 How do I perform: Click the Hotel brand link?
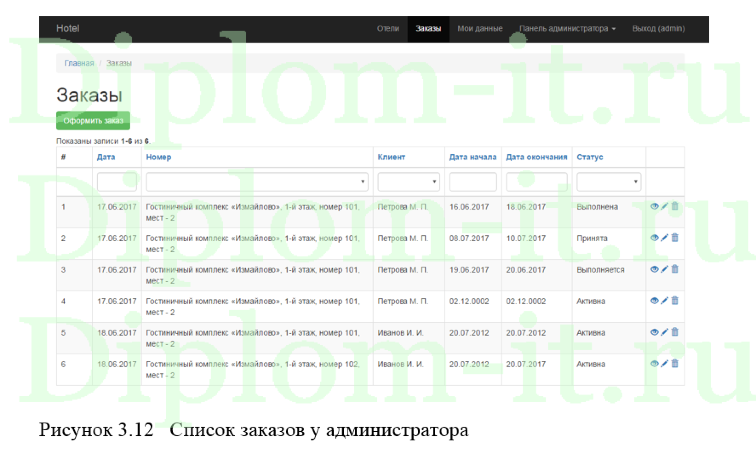[68, 28]
